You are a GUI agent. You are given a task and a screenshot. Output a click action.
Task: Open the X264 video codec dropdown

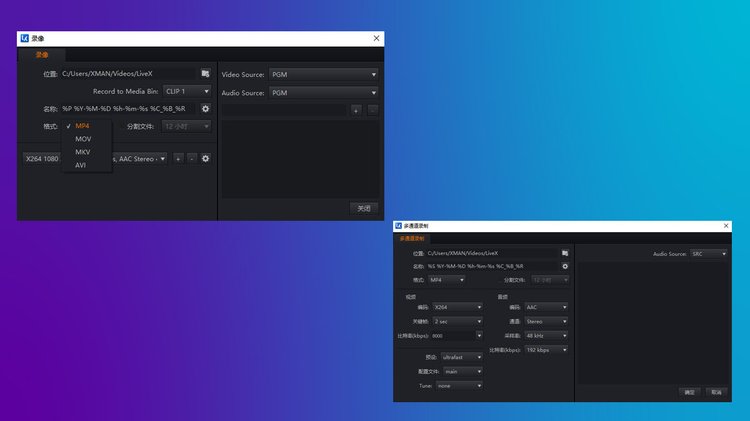click(x=456, y=307)
